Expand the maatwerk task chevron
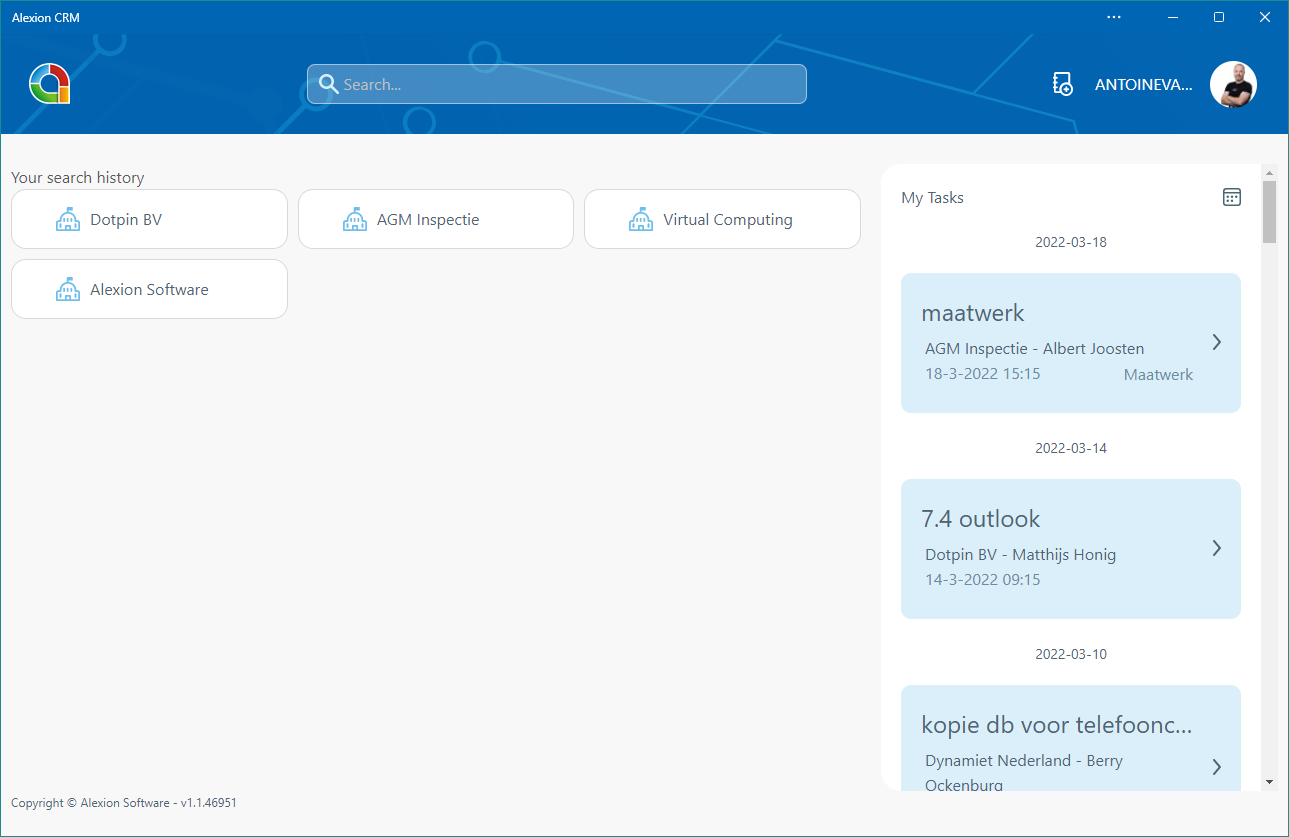Screen dimensions: 1289x837 tap(1216, 342)
